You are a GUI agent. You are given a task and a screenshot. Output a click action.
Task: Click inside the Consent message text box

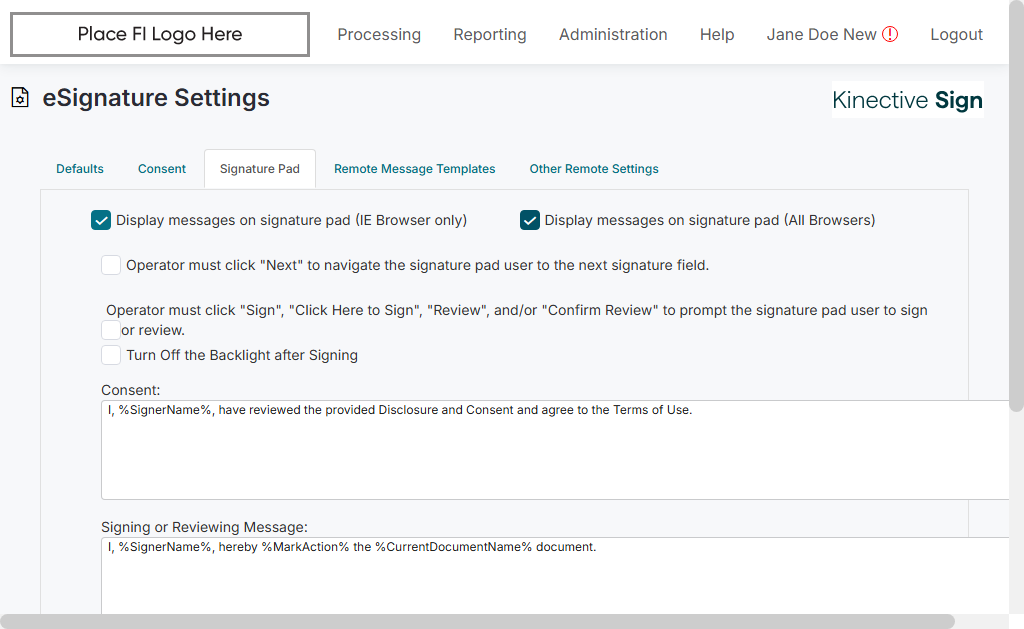pyautogui.click(x=550, y=450)
